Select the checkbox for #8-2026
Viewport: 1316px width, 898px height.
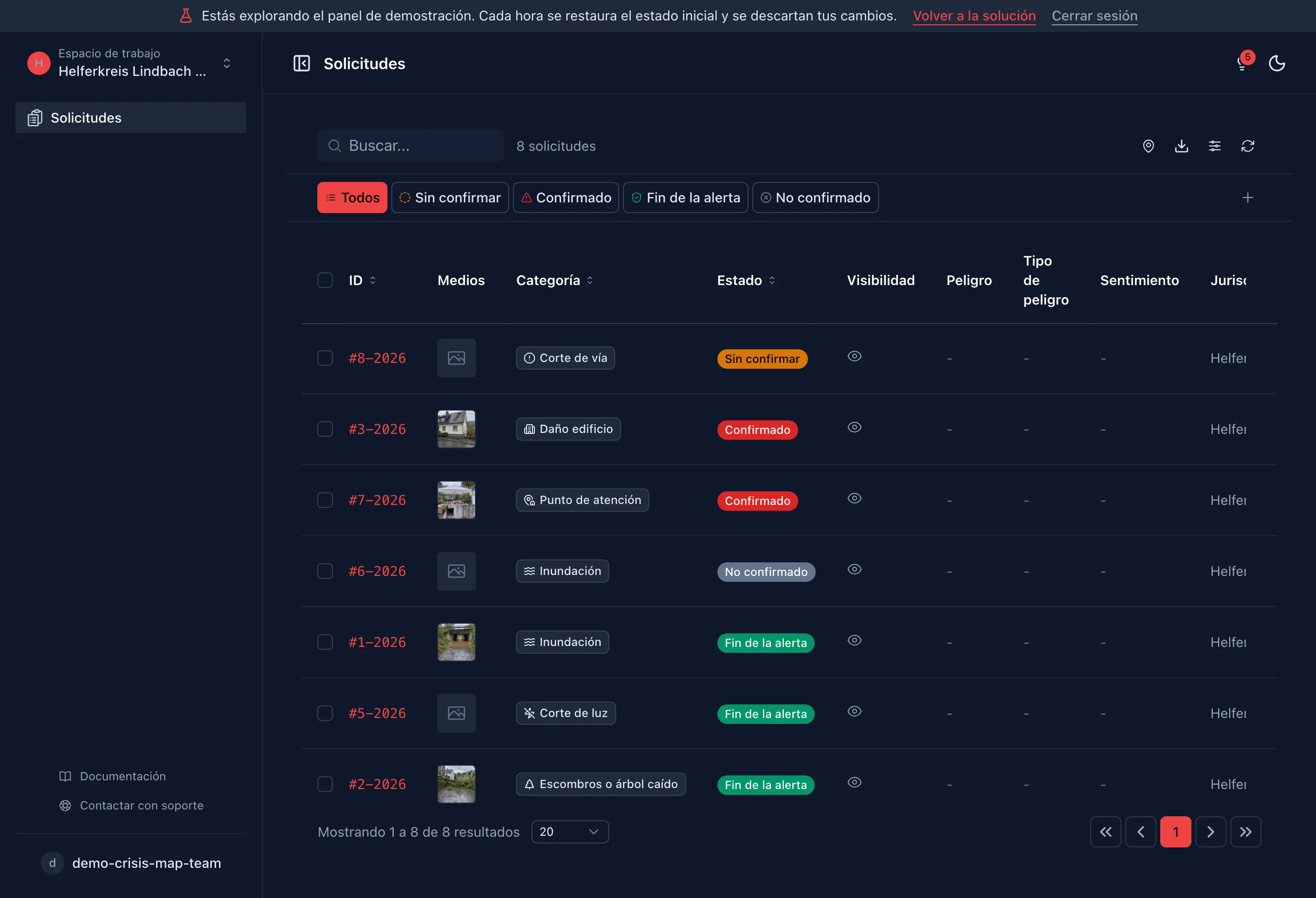(325, 358)
